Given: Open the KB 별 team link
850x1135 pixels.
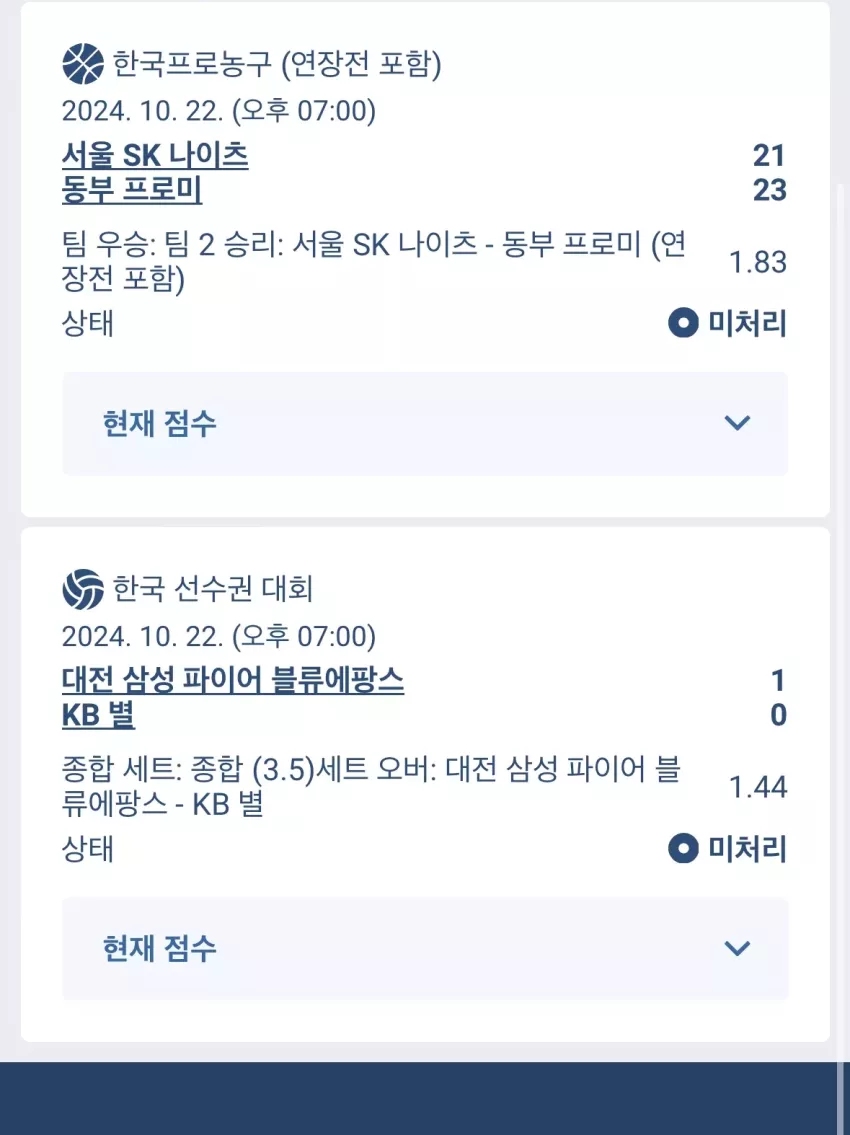Looking at the screenshot, I should pos(98,715).
